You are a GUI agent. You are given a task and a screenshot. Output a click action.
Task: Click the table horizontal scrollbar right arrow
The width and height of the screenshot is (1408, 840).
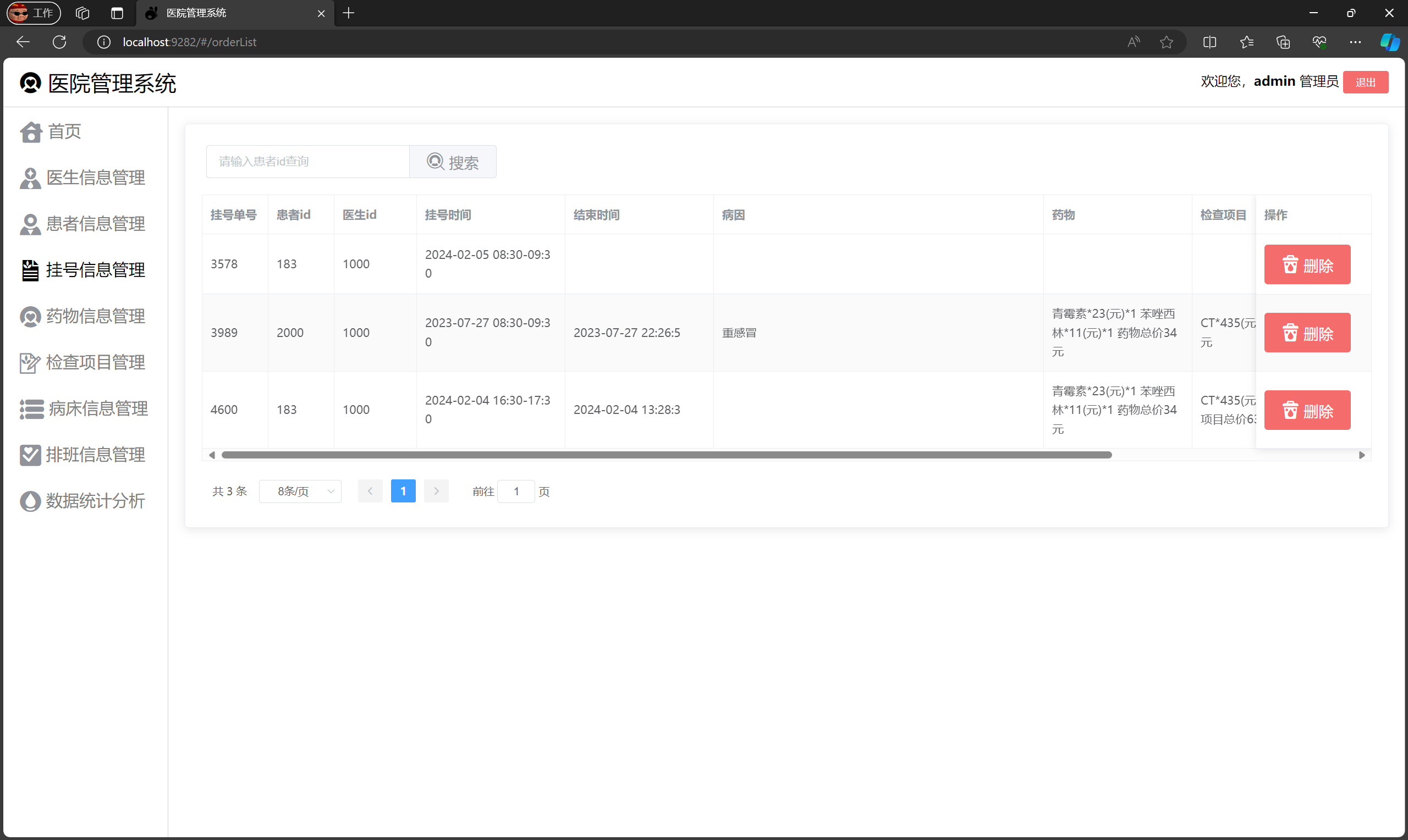(1362, 455)
